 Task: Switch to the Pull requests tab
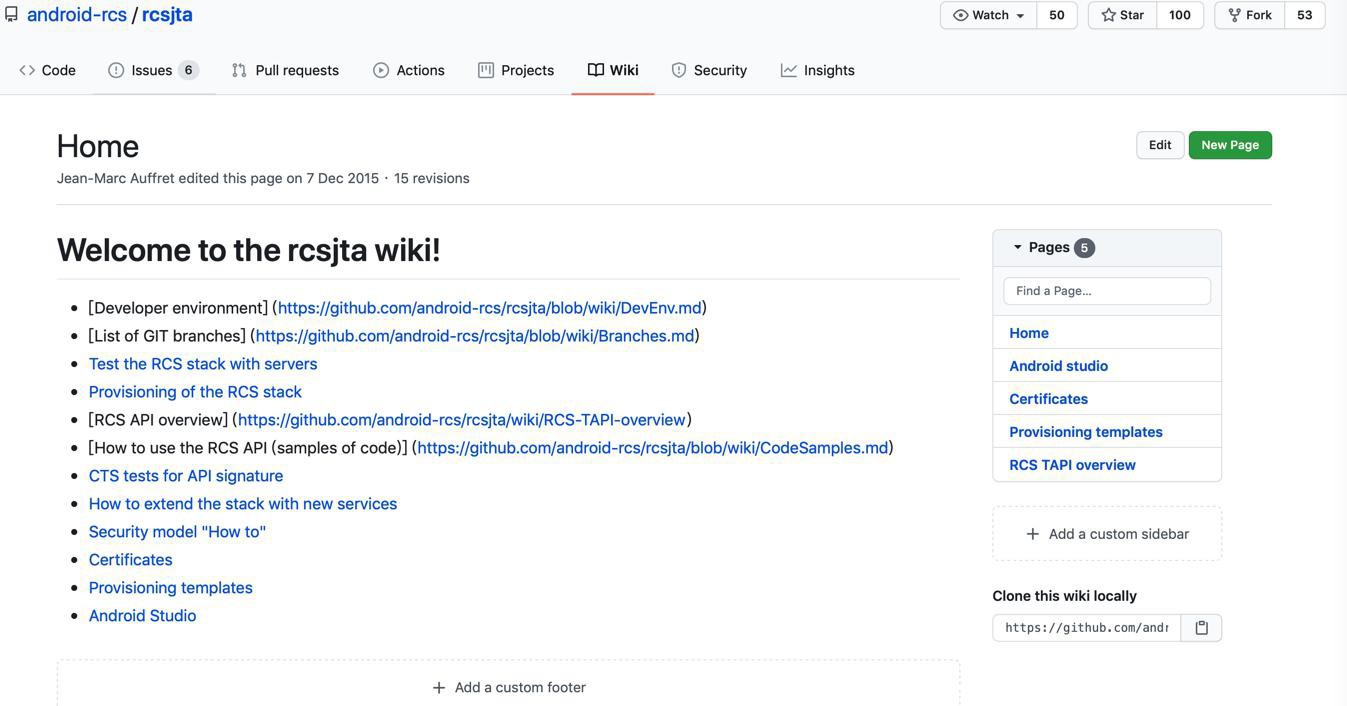[285, 70]
